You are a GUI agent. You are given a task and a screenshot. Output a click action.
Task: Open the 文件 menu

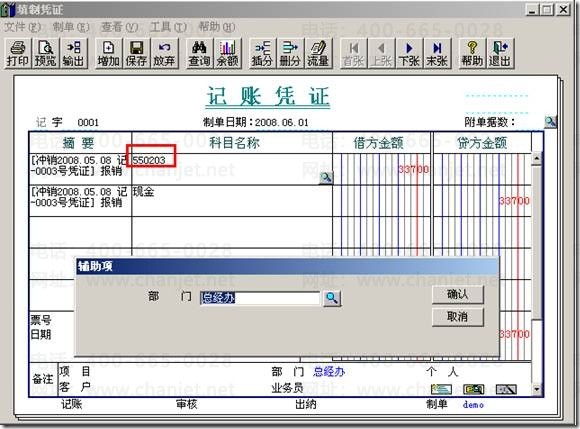pos(22,27)
